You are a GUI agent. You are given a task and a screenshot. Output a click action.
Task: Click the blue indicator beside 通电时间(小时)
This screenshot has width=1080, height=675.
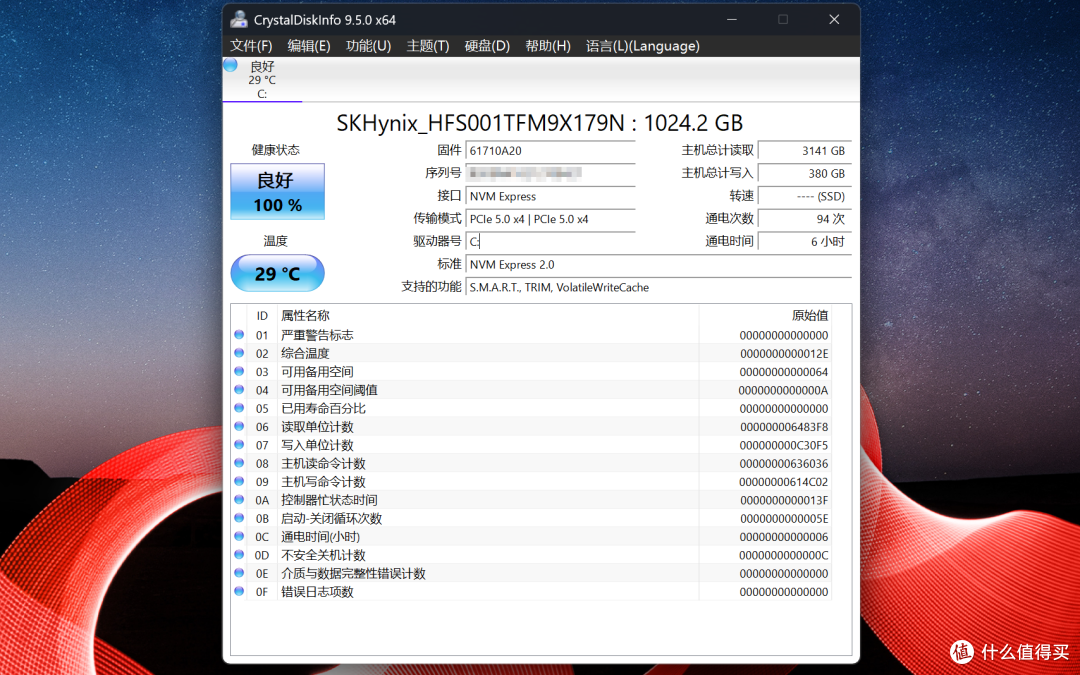[238, 537]
